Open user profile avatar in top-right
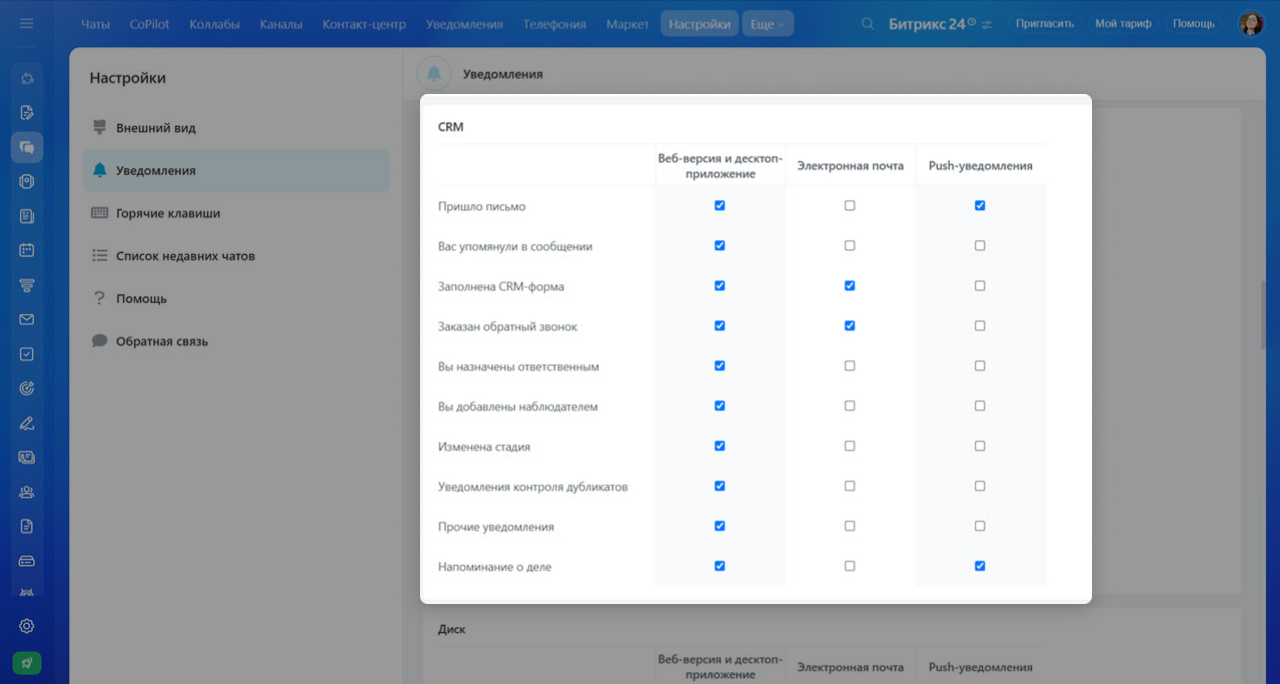The height and width of the screenshot is (684, 1280). coord(1251,24)
